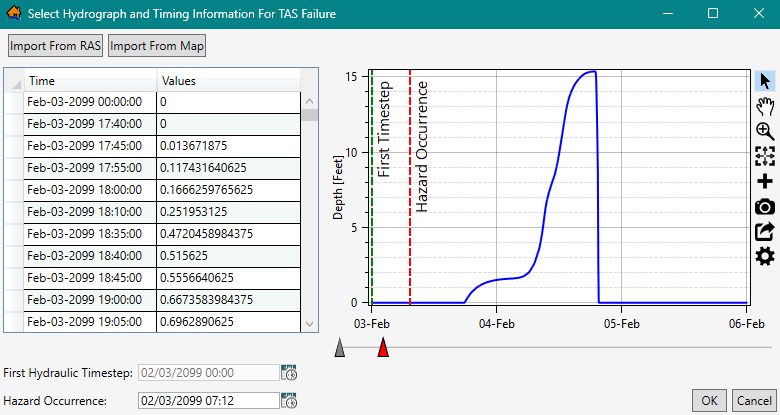This screenshot has height=415, width=780.
Task: Click the First Hydraulic Timestep field
Action: coord(208,373)
